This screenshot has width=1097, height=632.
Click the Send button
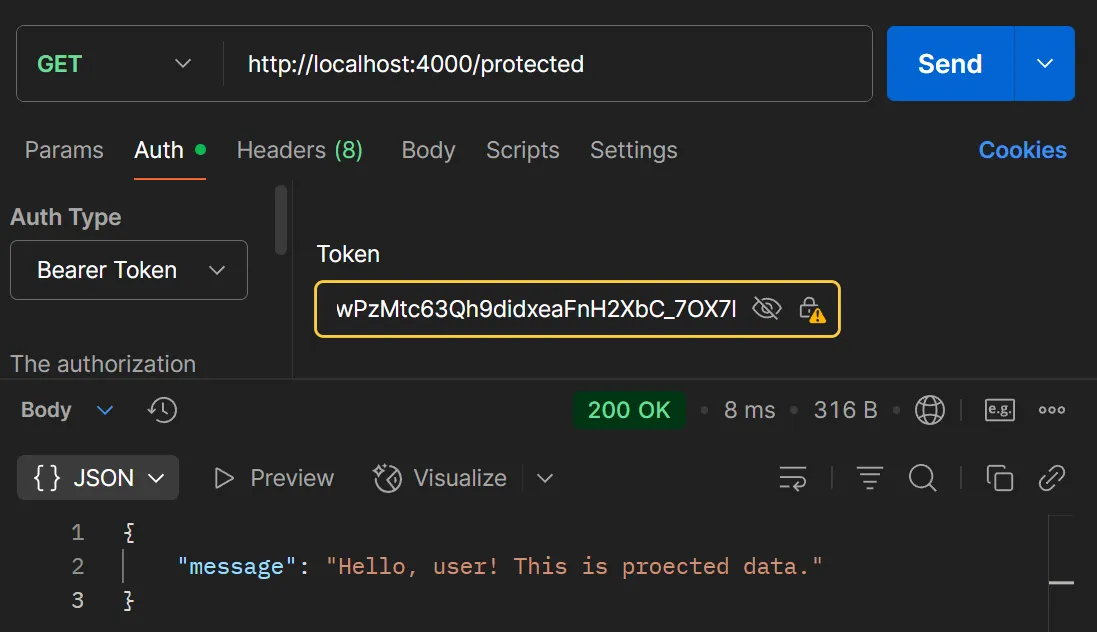(948, 63)
